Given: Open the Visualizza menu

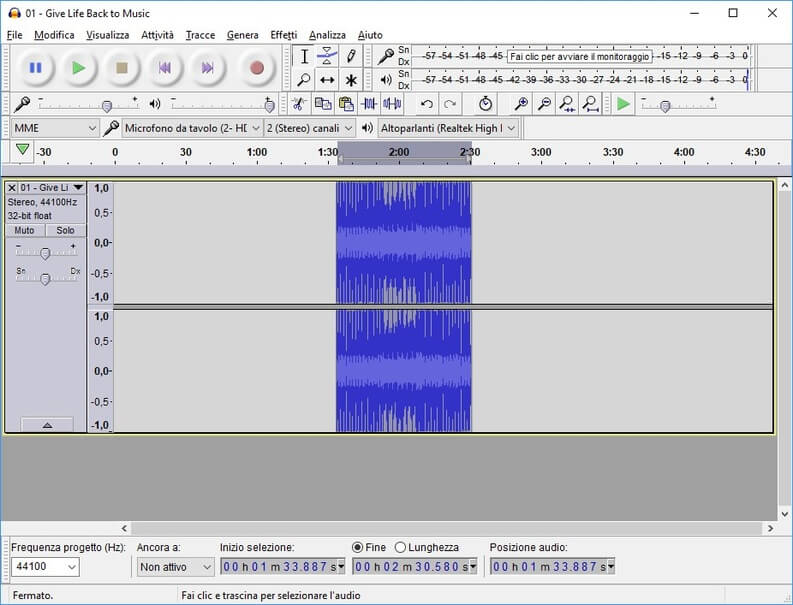Looking at the screenshot, I should pos(107,35).
